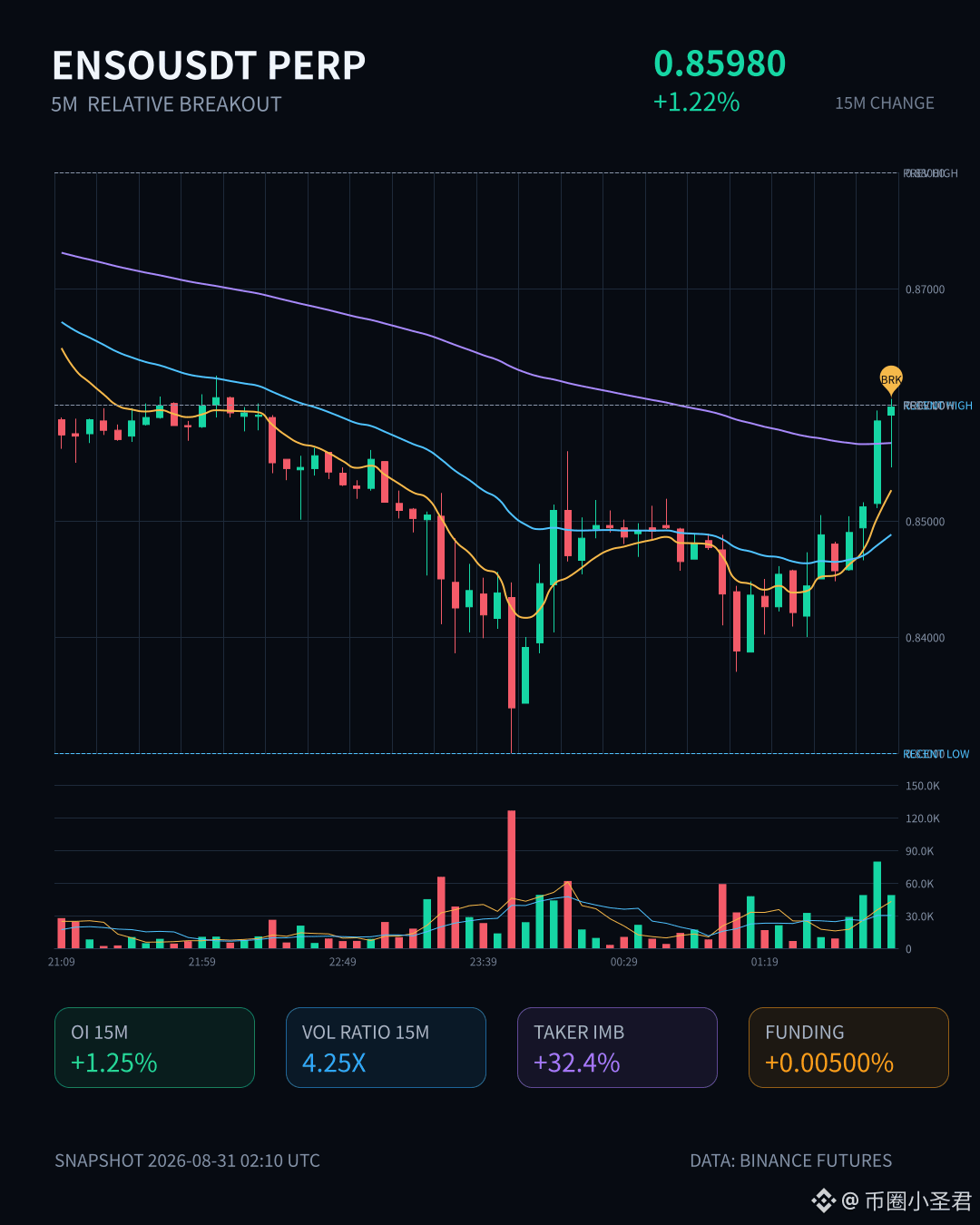Screen dimensions: 980x1225
Task: Click the 0.84000 price axis label
Action: pos(925,638)
